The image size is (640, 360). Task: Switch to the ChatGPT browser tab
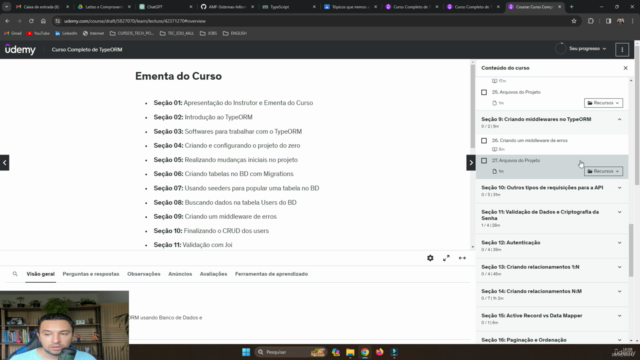point(165,7)
